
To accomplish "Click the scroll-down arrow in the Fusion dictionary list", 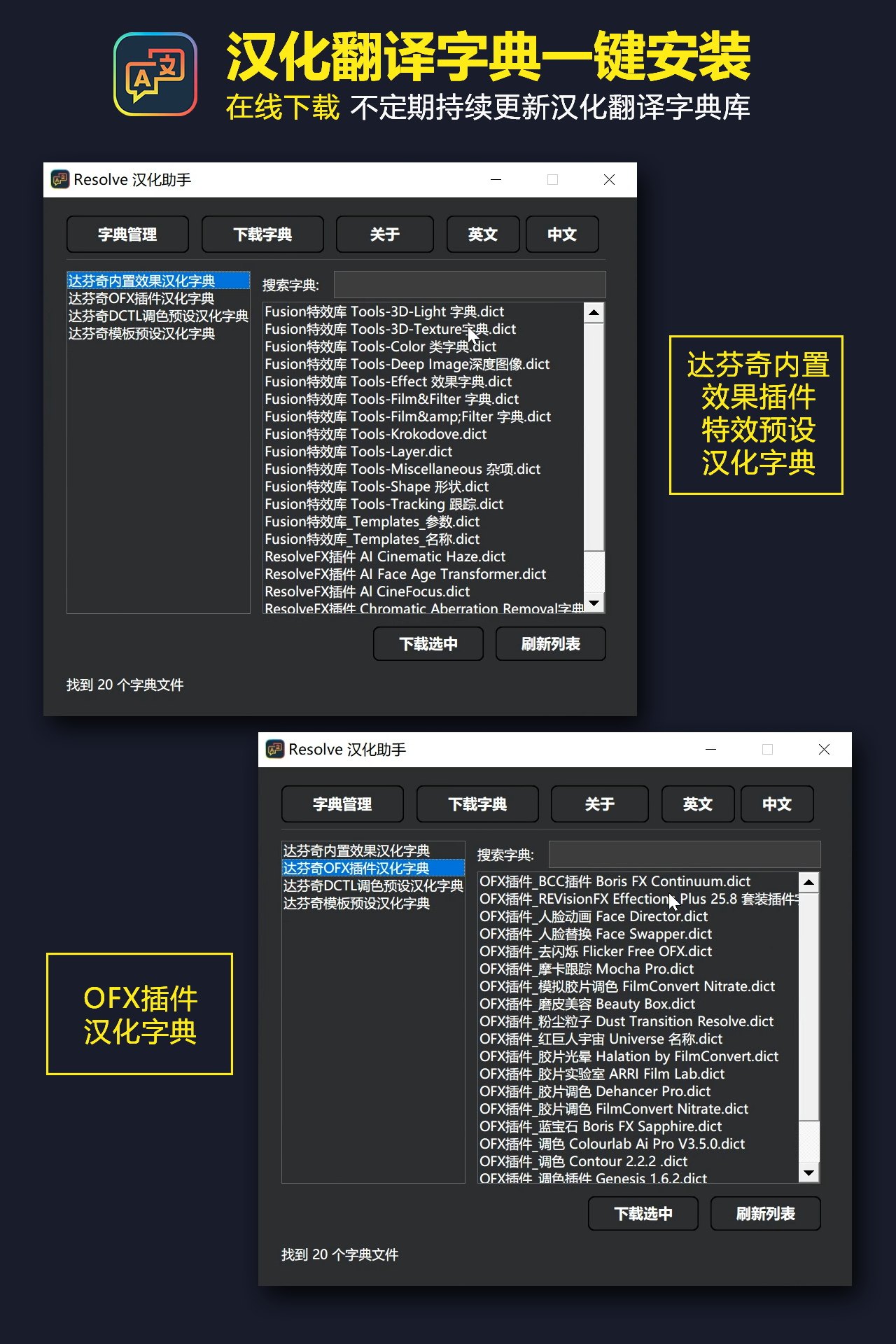I will point(594,603).
